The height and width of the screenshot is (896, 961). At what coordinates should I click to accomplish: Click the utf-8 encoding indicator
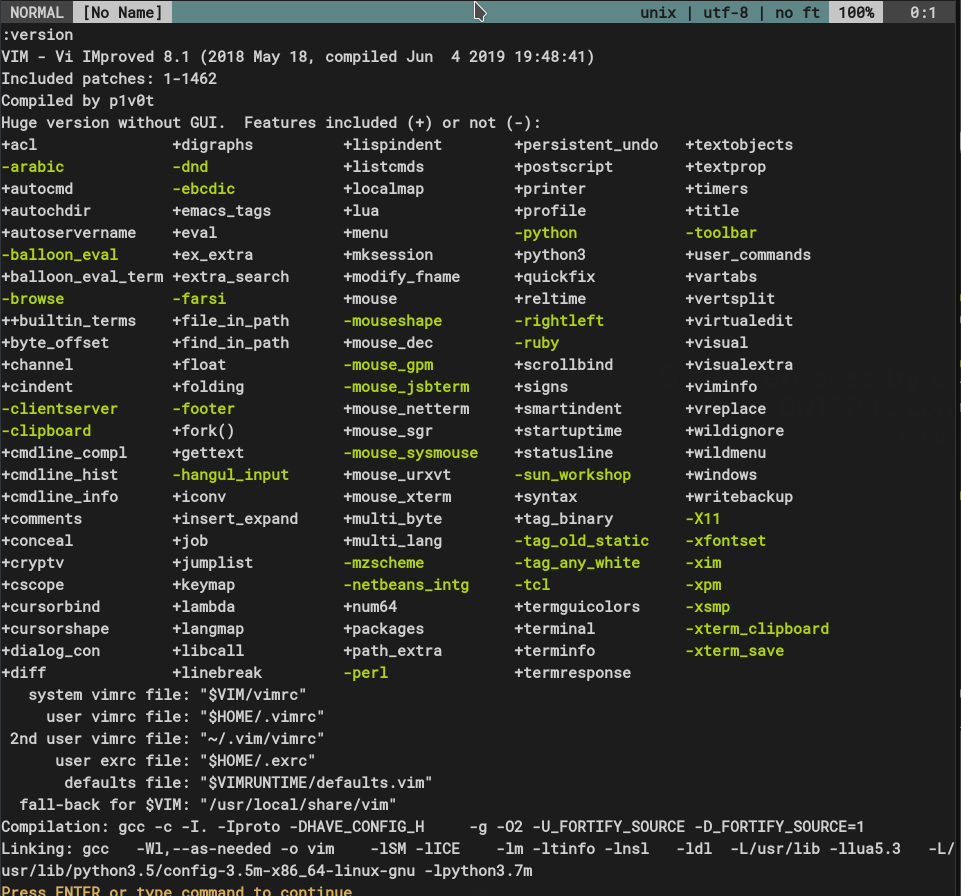[726, 13]
